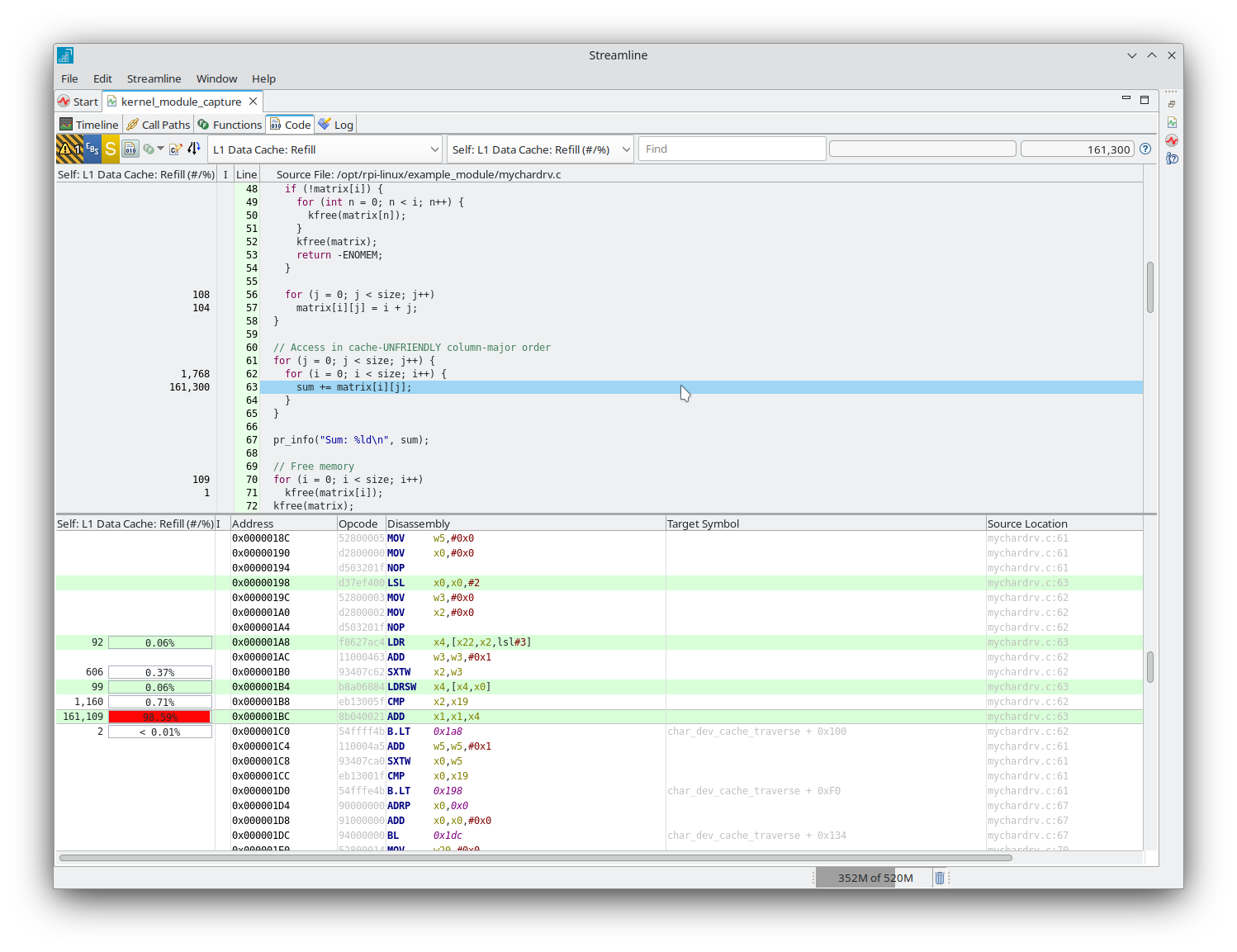Open the trash icon near memory usage
Screen dimensions: 1237x952
[940, 878]
